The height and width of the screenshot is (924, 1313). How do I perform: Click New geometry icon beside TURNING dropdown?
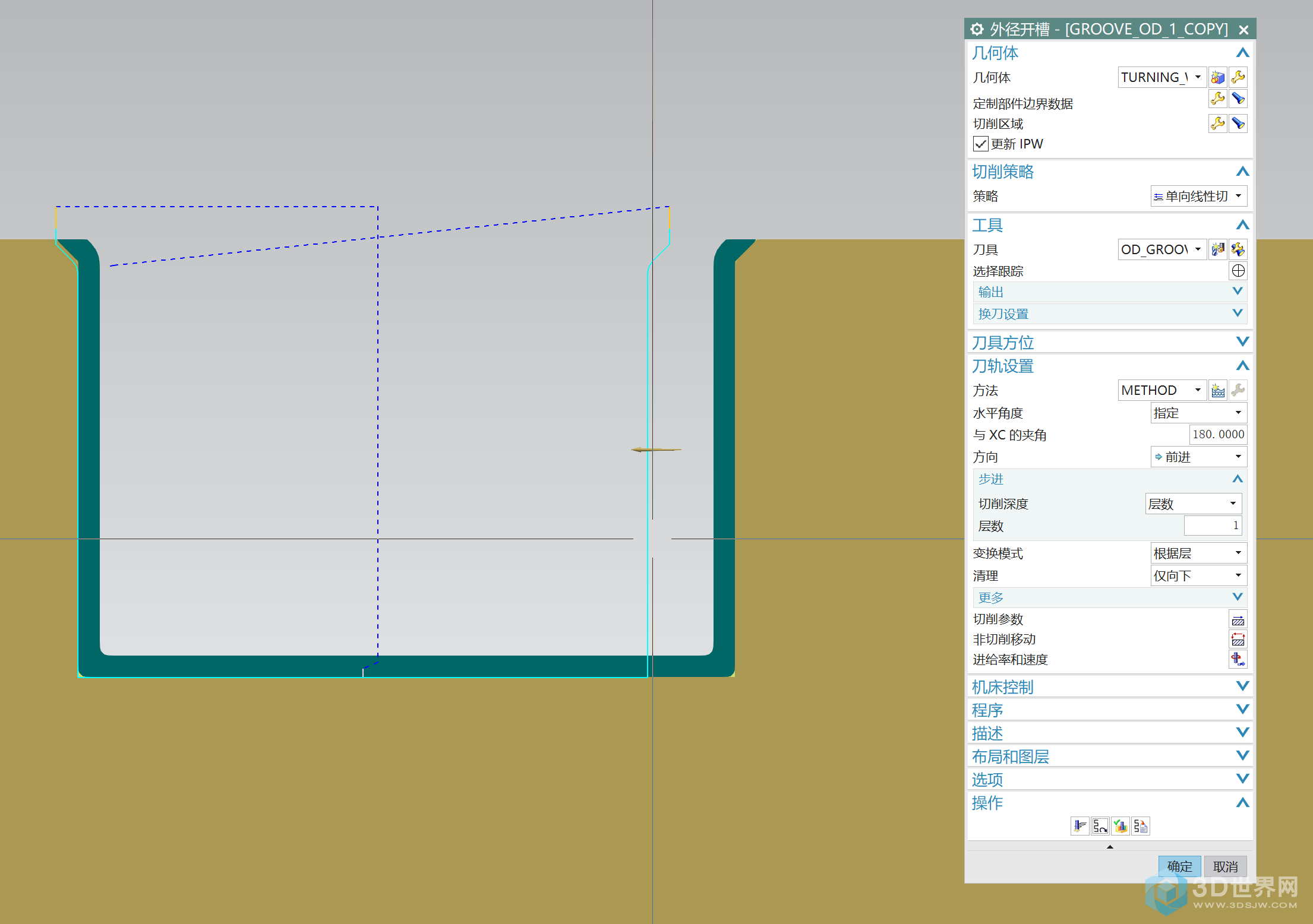(x=1218, y=77)
